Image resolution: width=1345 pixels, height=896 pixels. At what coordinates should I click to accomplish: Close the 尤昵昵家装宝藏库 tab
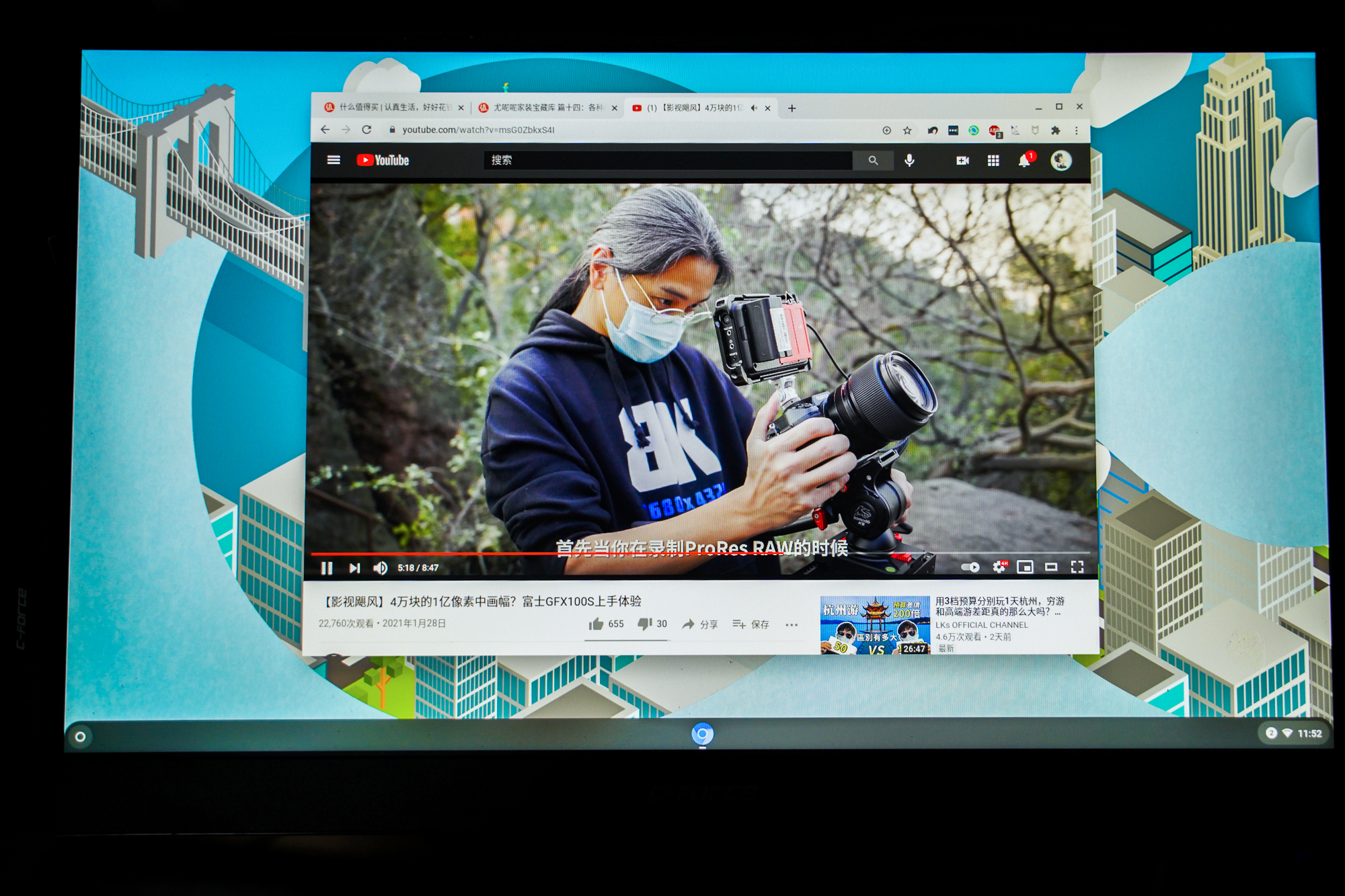tap(614, 108)
